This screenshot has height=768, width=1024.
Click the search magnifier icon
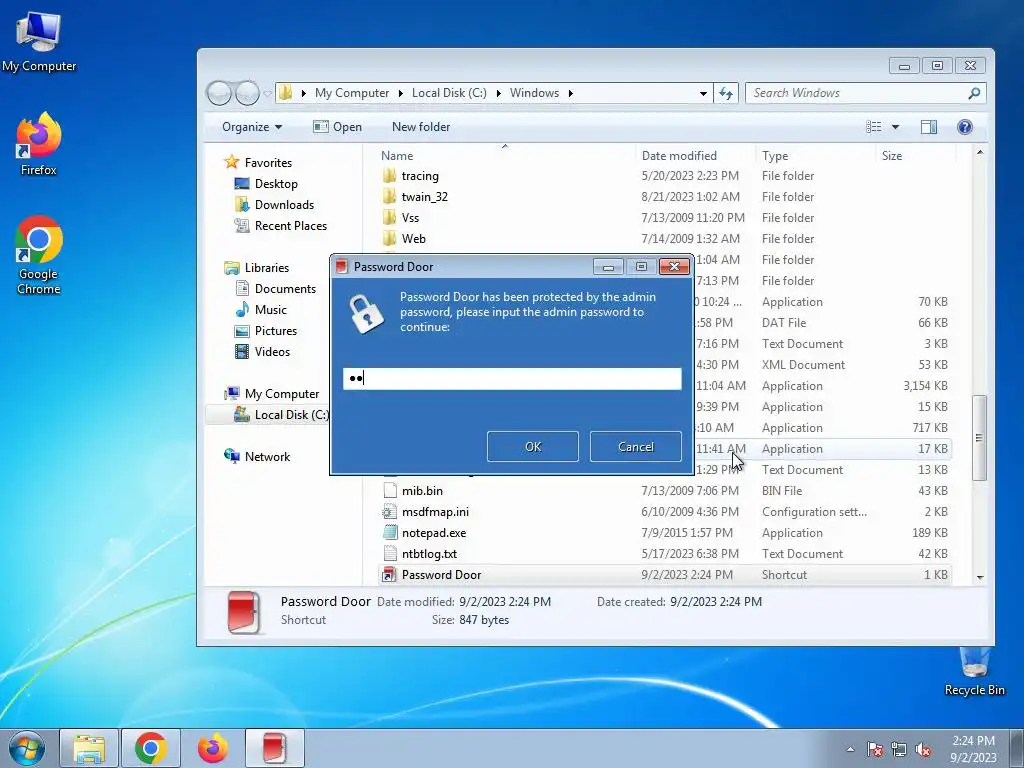[x=974, y=93]
